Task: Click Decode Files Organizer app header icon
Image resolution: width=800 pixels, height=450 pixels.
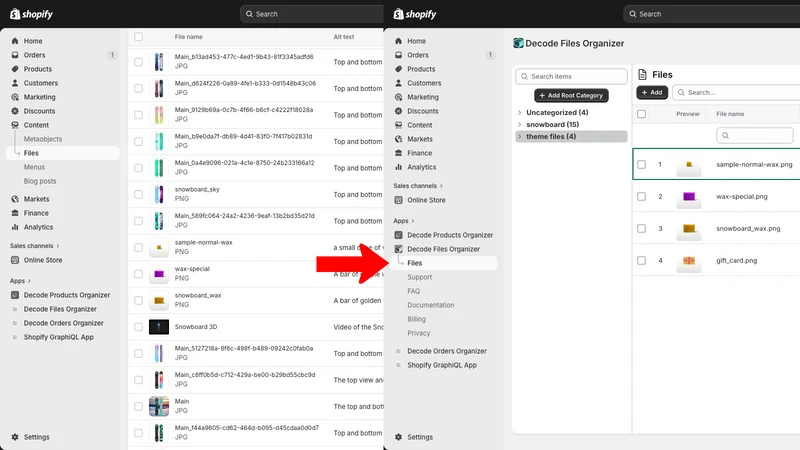Action: (518, 43)
